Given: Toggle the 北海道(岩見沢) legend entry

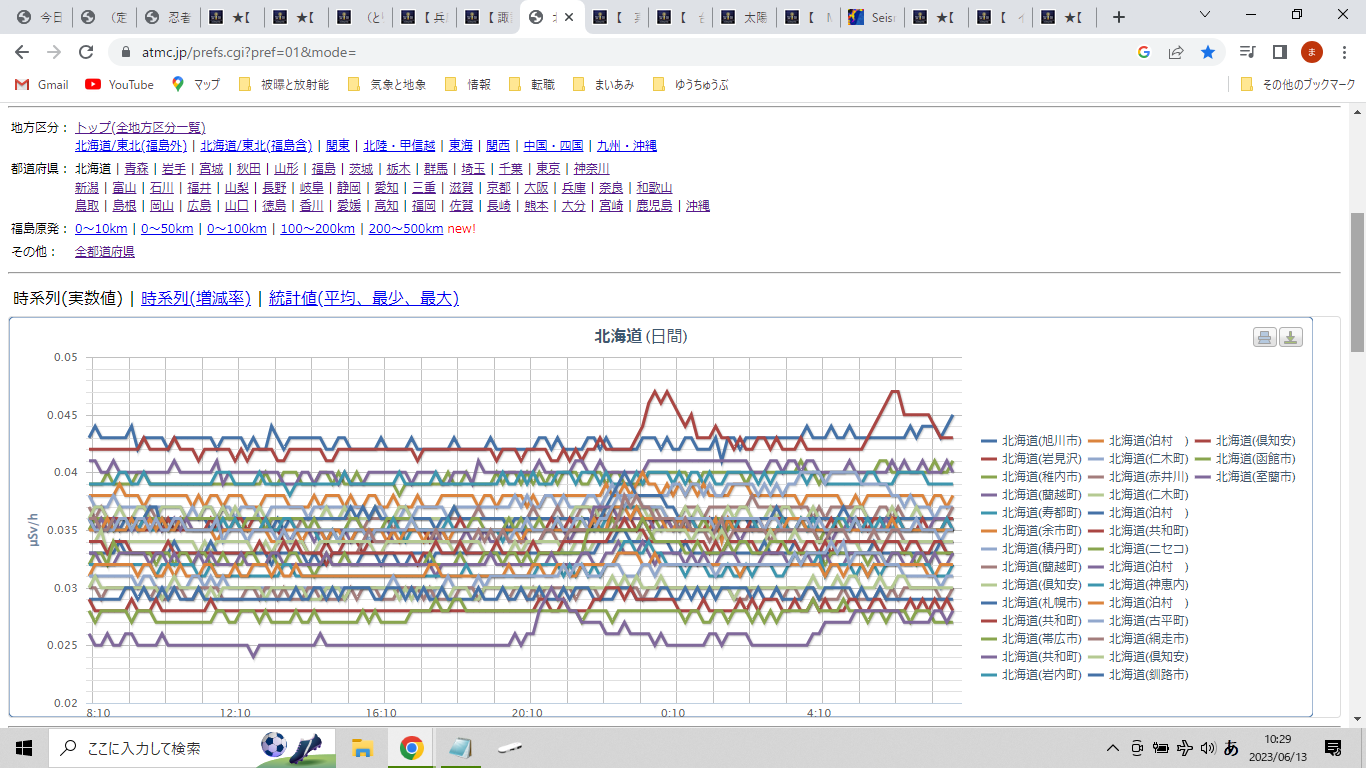Looking at the screenshot, I should (x=1031, y=459).
